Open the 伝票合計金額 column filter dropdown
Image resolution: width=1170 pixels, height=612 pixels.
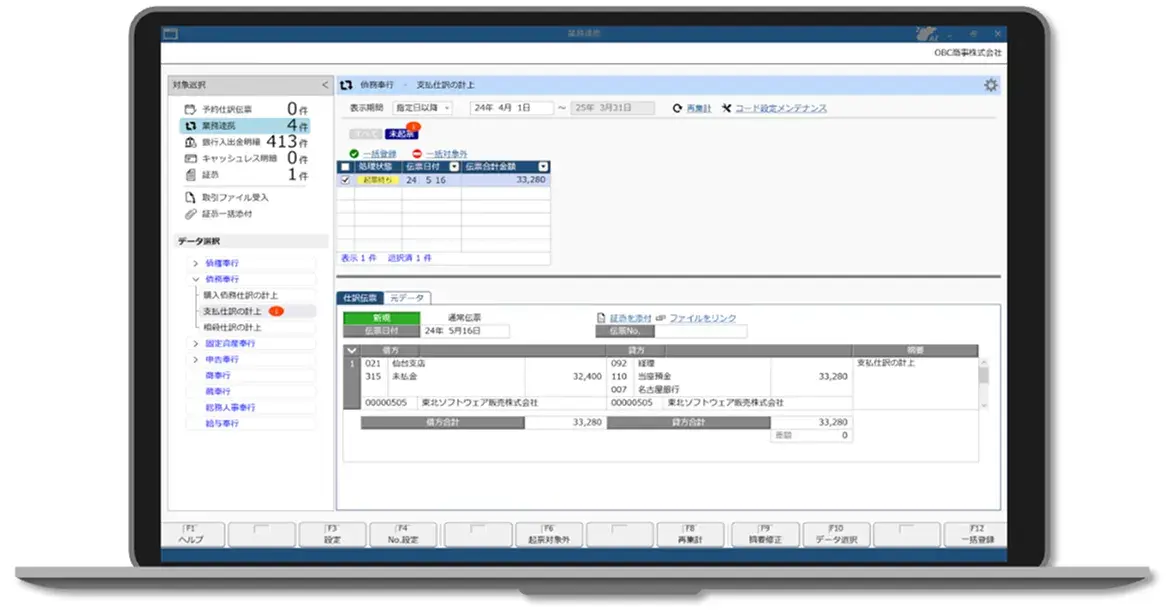[x=543, y=167]
